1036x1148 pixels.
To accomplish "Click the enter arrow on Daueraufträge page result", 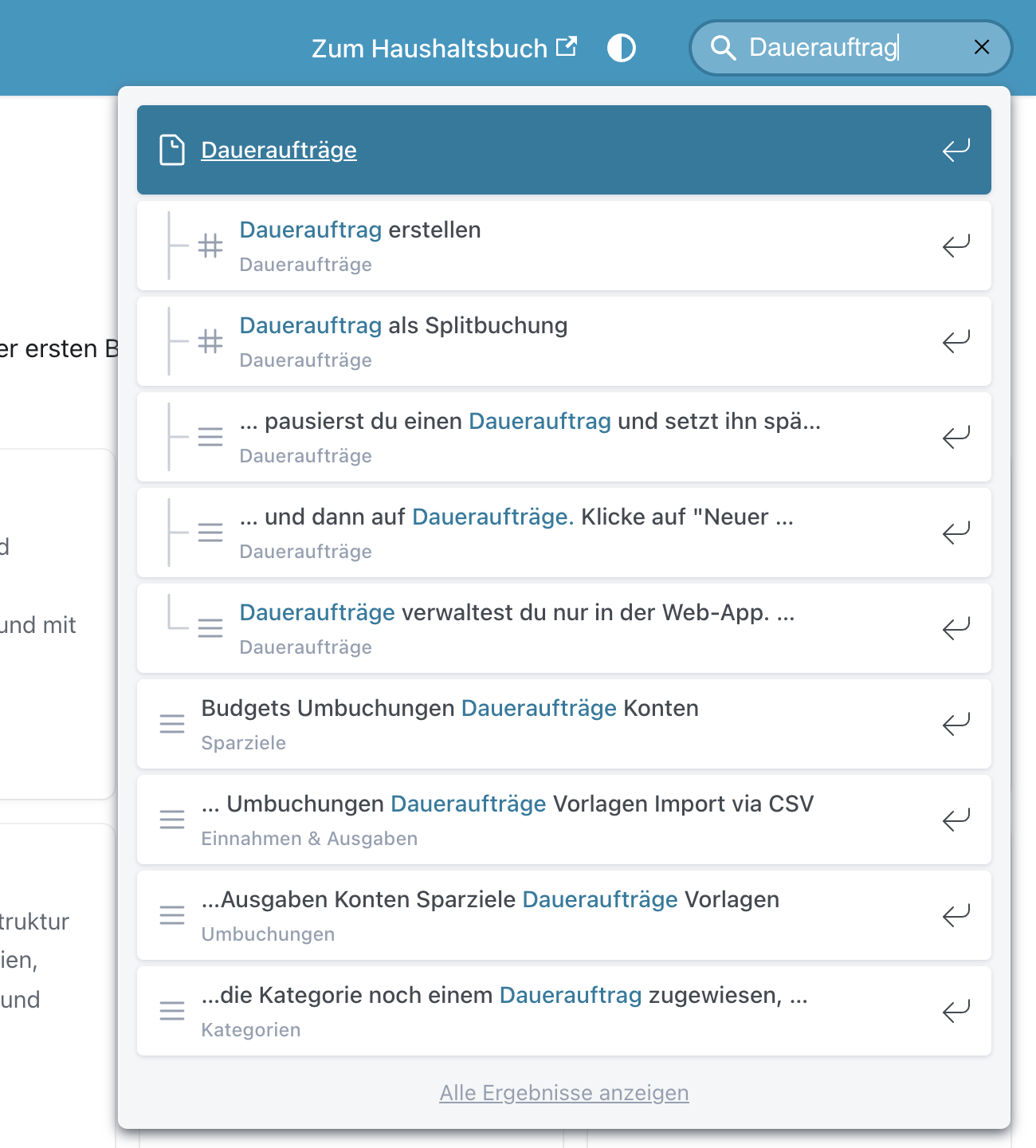I will click(x=956, y=150).
